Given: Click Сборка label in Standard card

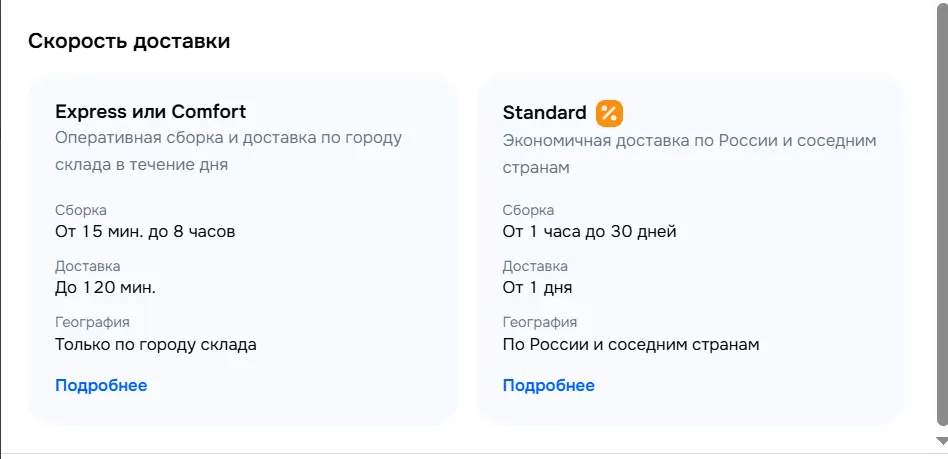Looking at the screenshot, I should click(528, 210).
